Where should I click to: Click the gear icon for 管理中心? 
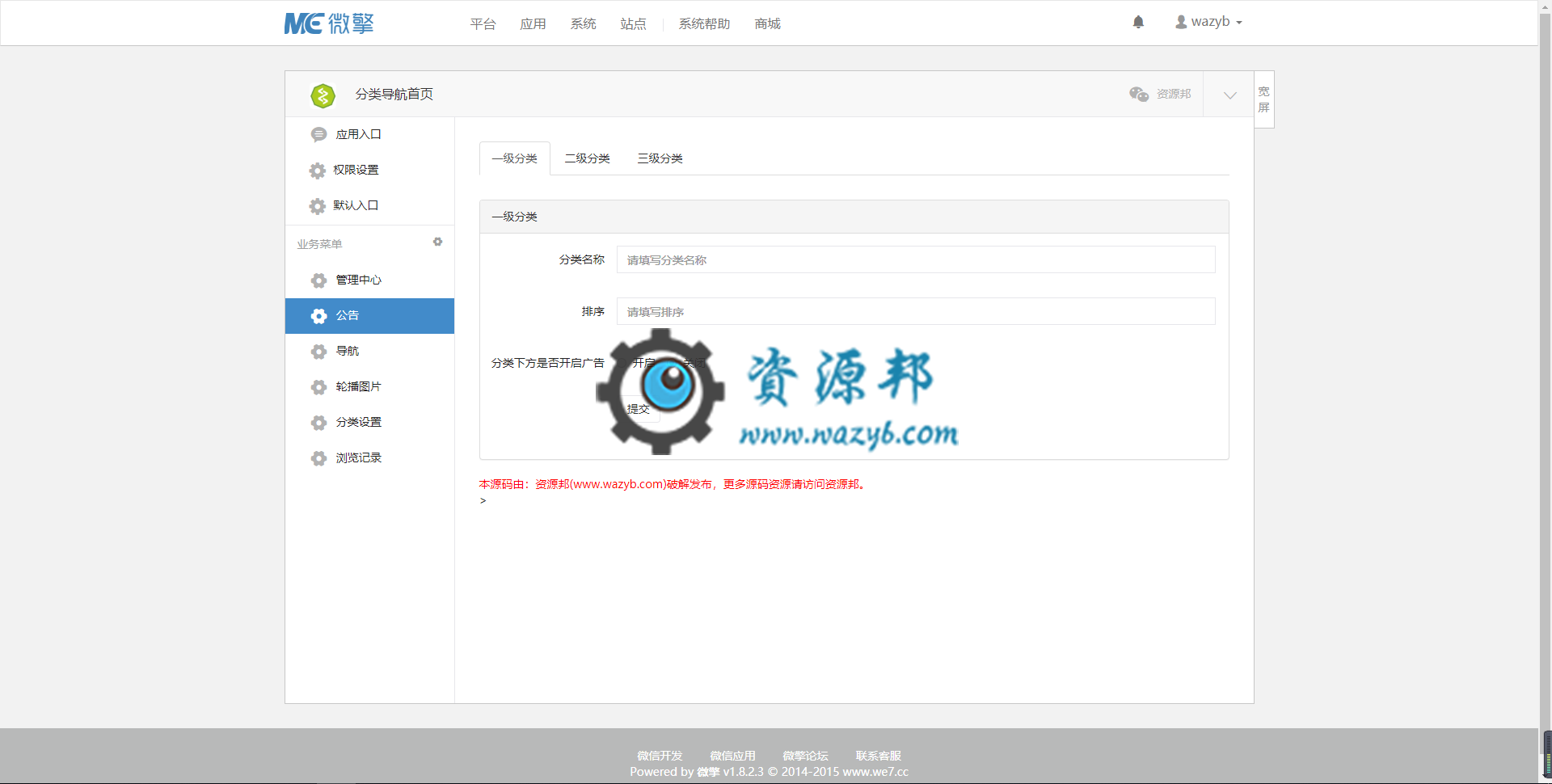click(318, 280)
